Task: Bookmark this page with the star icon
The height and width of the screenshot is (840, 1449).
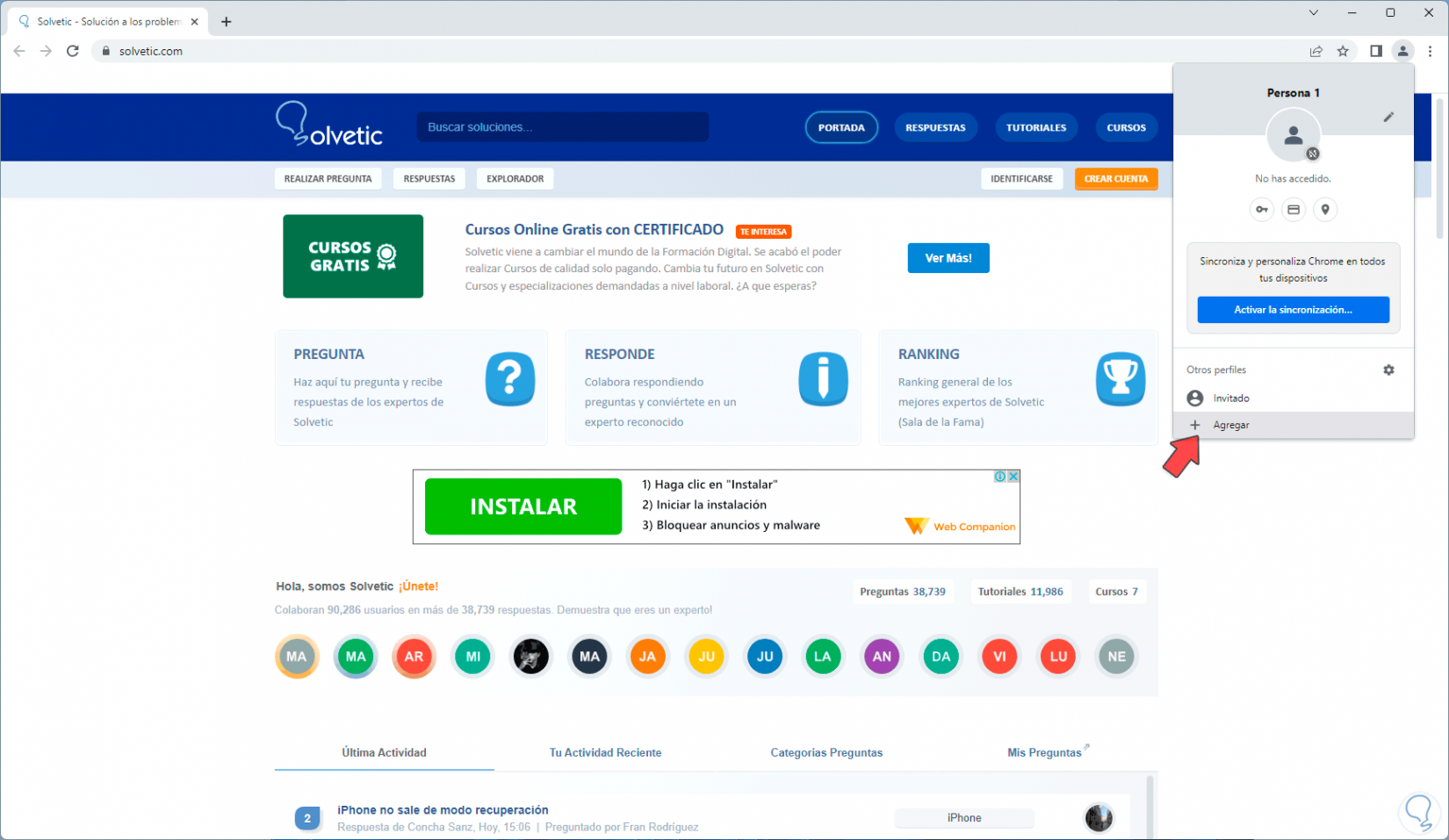Action: pyautogui.click(x=1343, y=51)
